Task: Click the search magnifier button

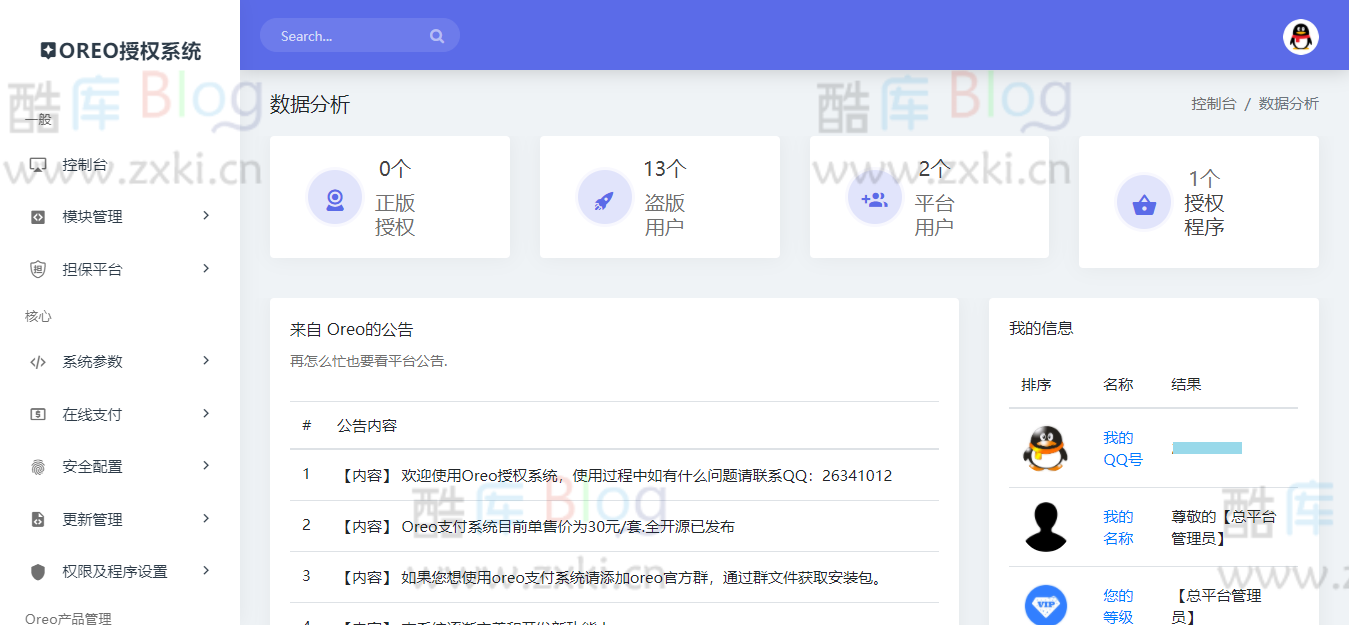Action: tap(437, 35)
